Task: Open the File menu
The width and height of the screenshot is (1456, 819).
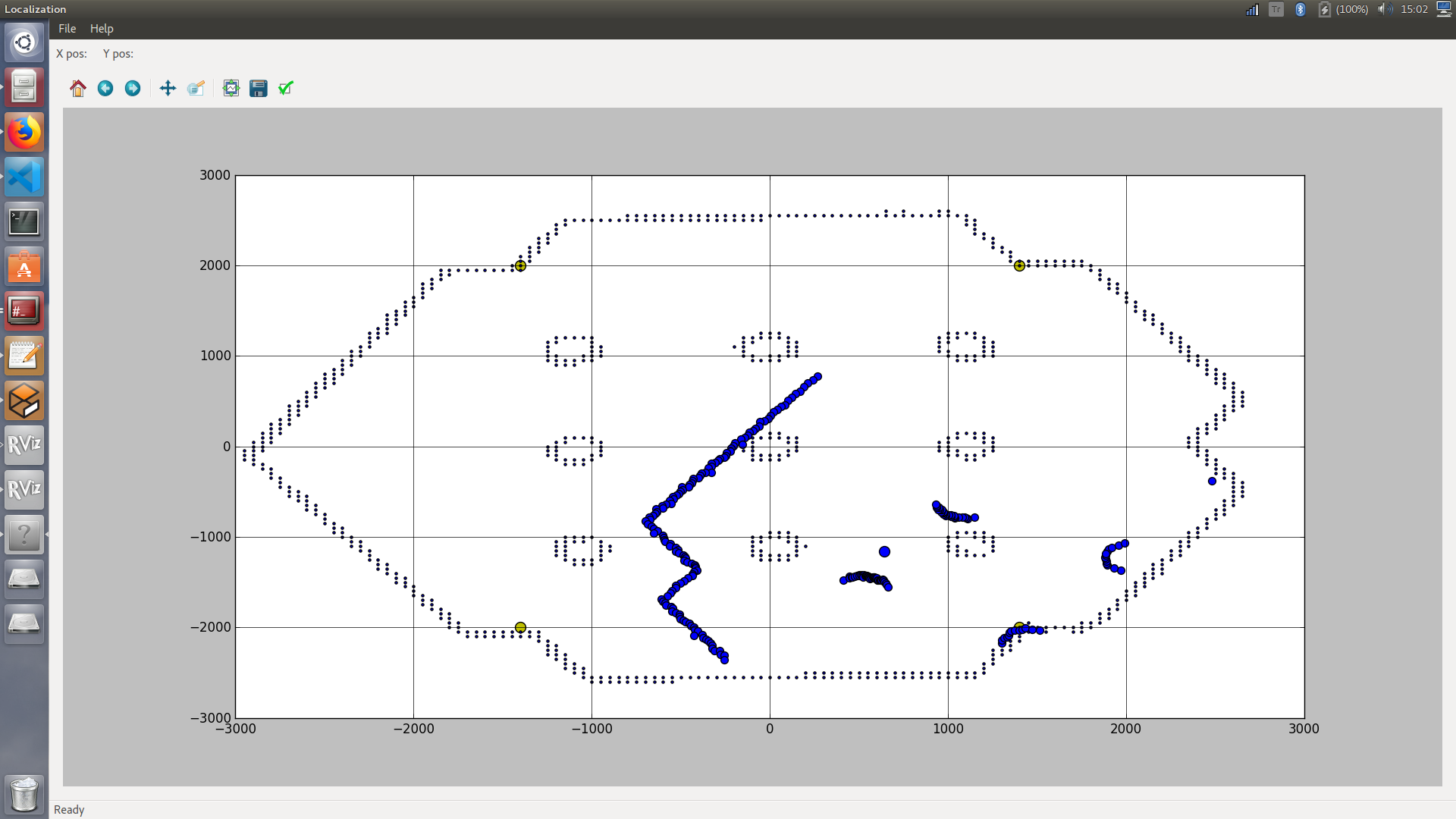Action: pyautogui.click(x=67, y=29)
